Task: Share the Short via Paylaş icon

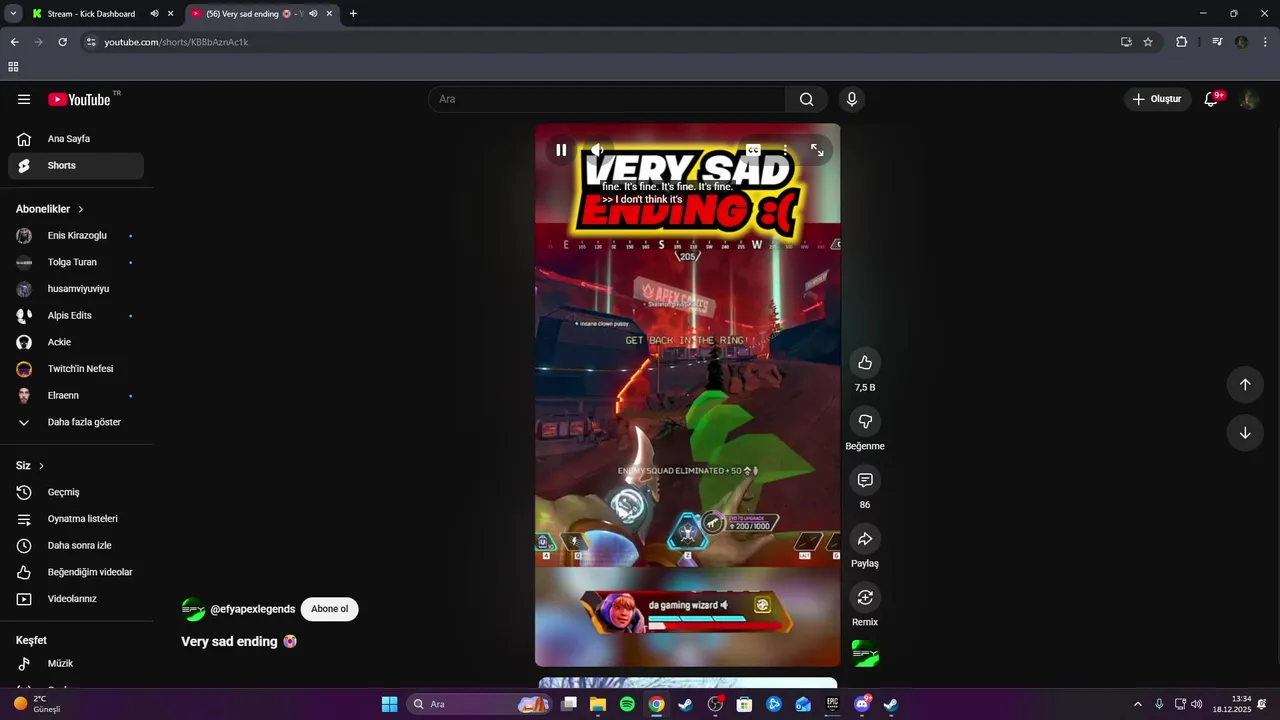Action: [865, 539]
